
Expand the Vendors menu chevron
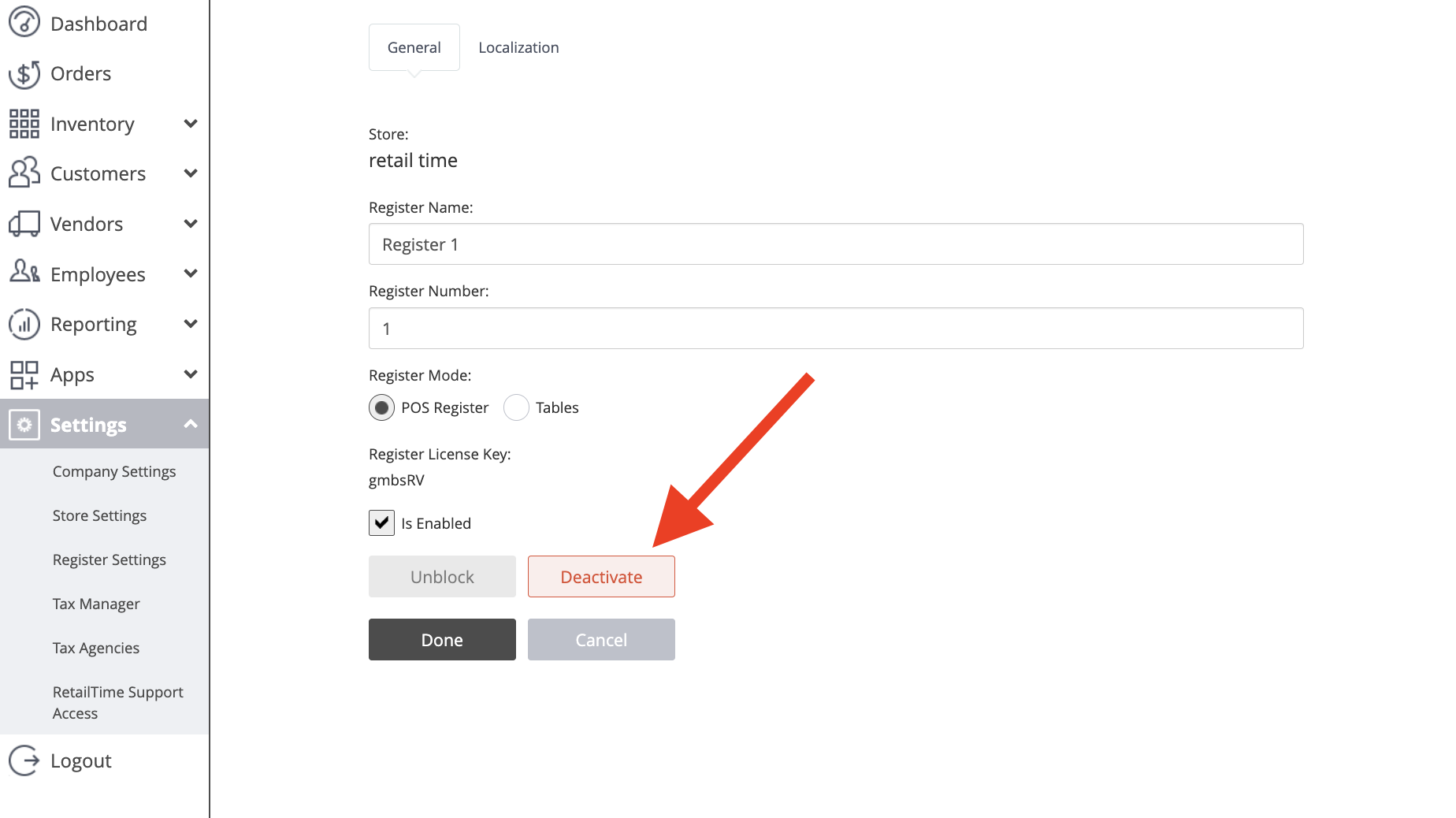pos(190,224)
